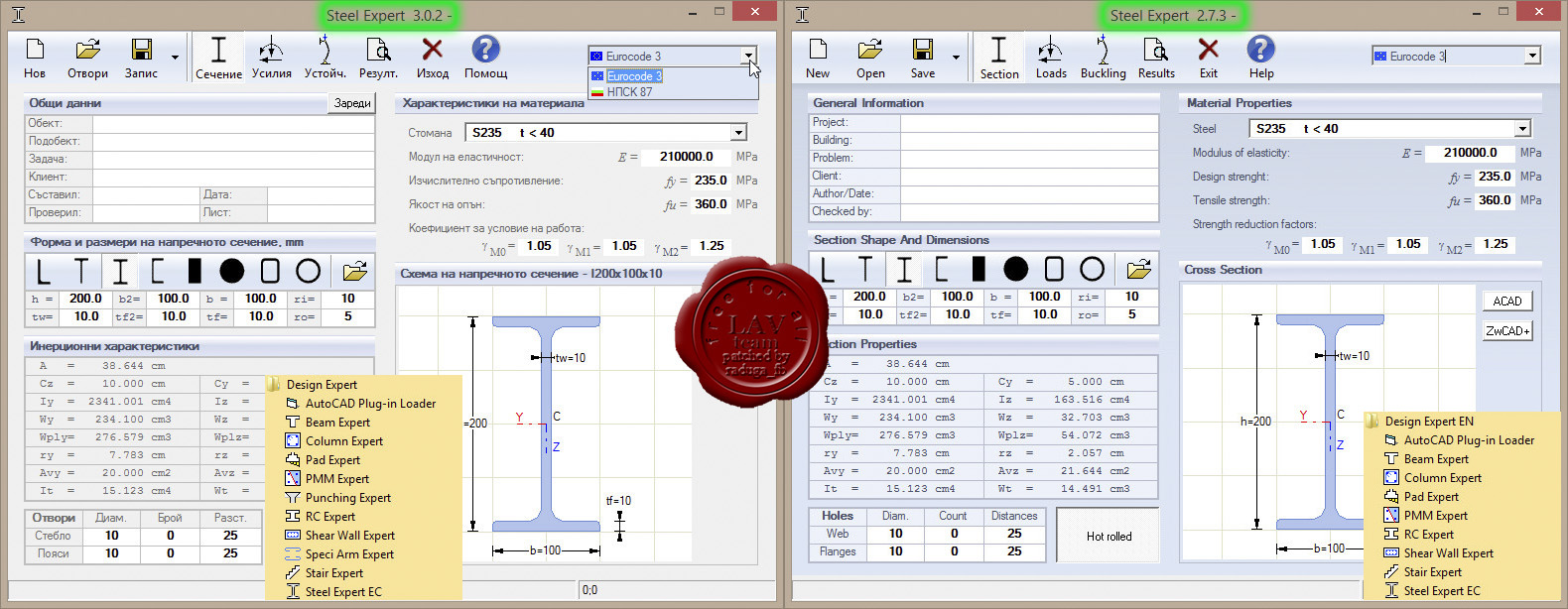Select the L angle section shape in 3.0.2
The width and height of the screenshot is (1568, 609).
43,272
